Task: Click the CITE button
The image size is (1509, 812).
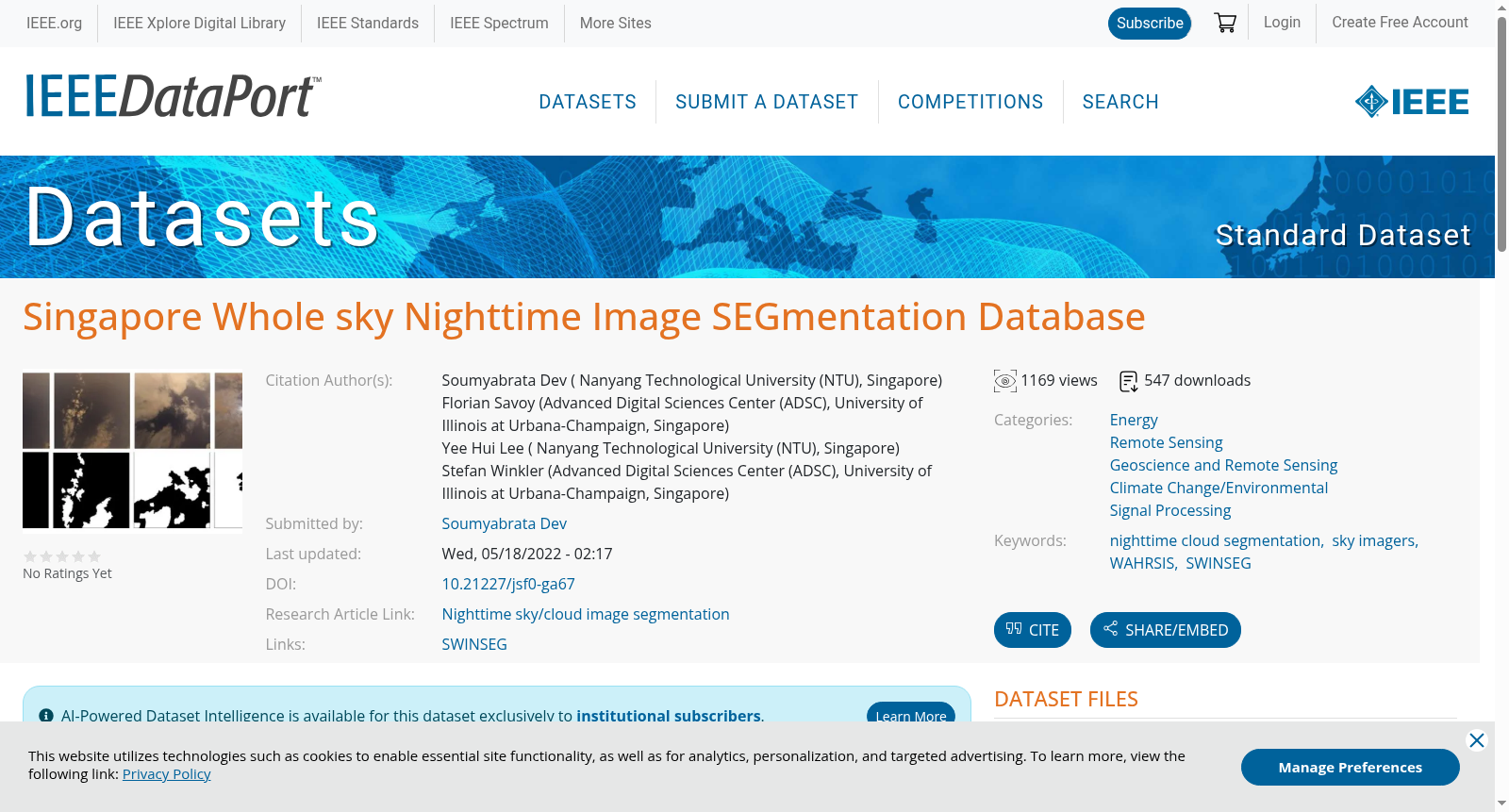Action: (x=1033, y=630)
